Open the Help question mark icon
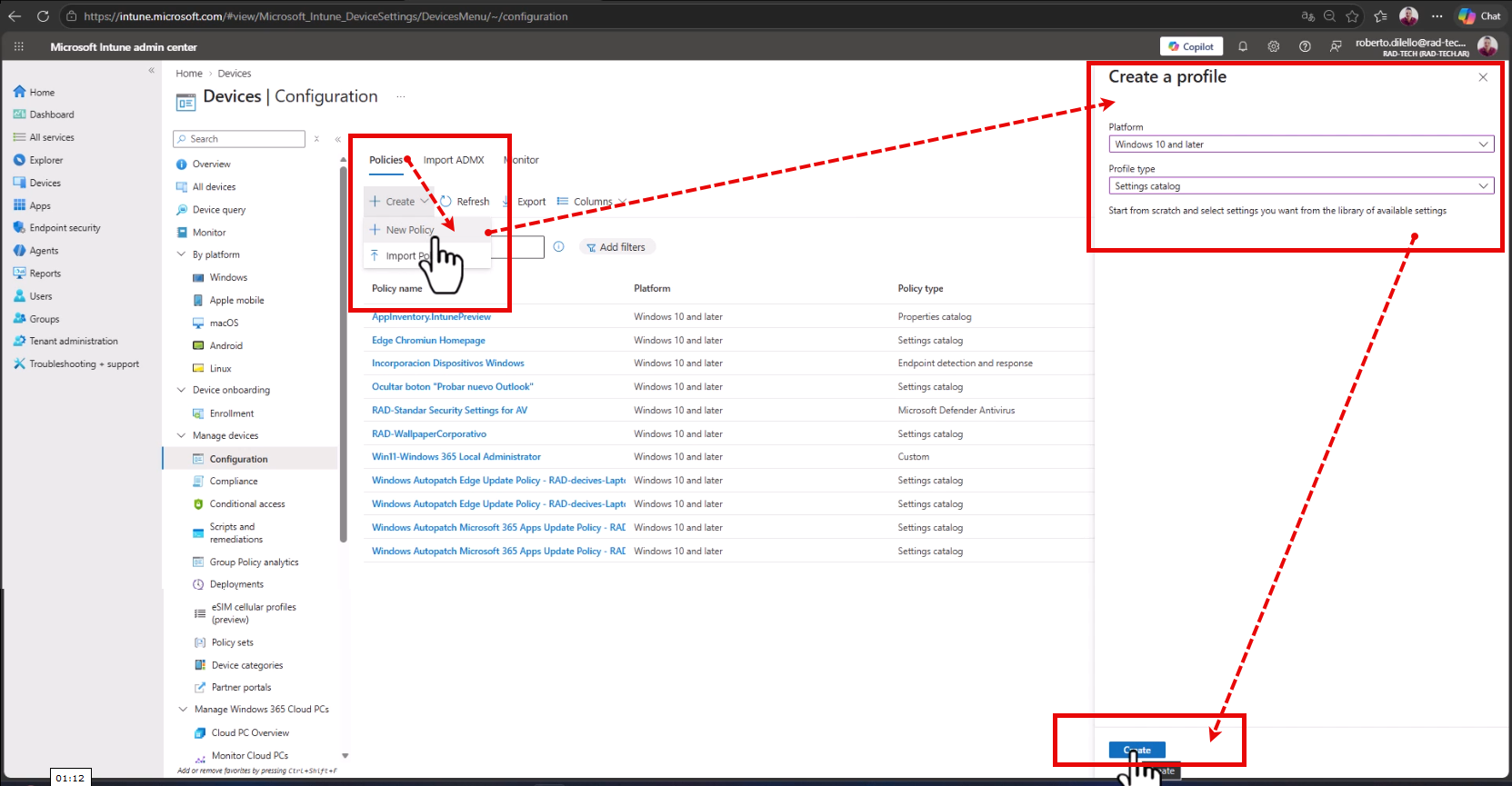This screenshot has height=786, width=1512. (x=1305, y=46)
